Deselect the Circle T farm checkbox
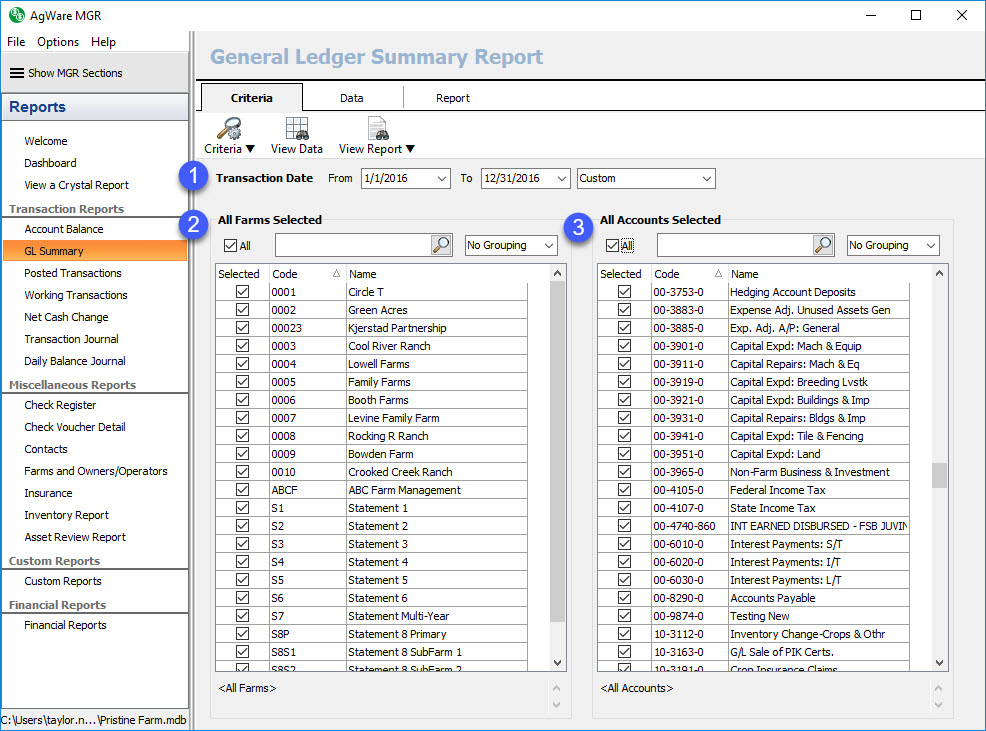This screenshot has height=731, width=986. pos(241,292)
